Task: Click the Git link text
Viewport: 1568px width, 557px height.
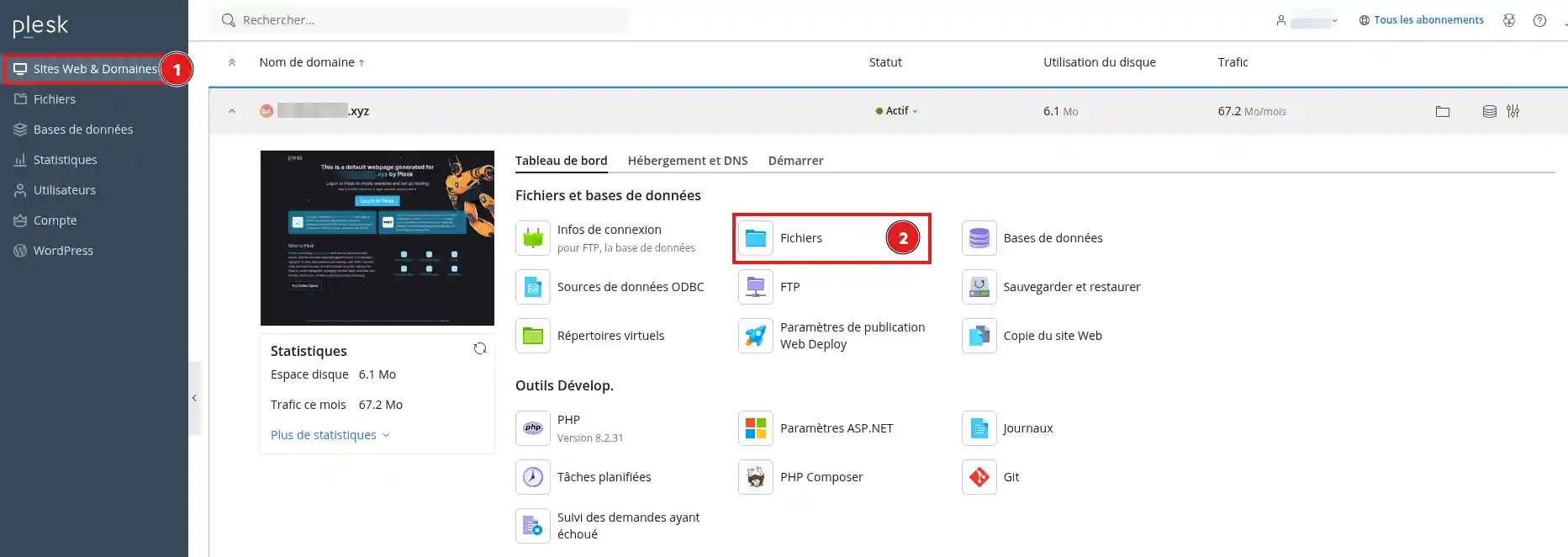Action: [x=1011, y=477]
